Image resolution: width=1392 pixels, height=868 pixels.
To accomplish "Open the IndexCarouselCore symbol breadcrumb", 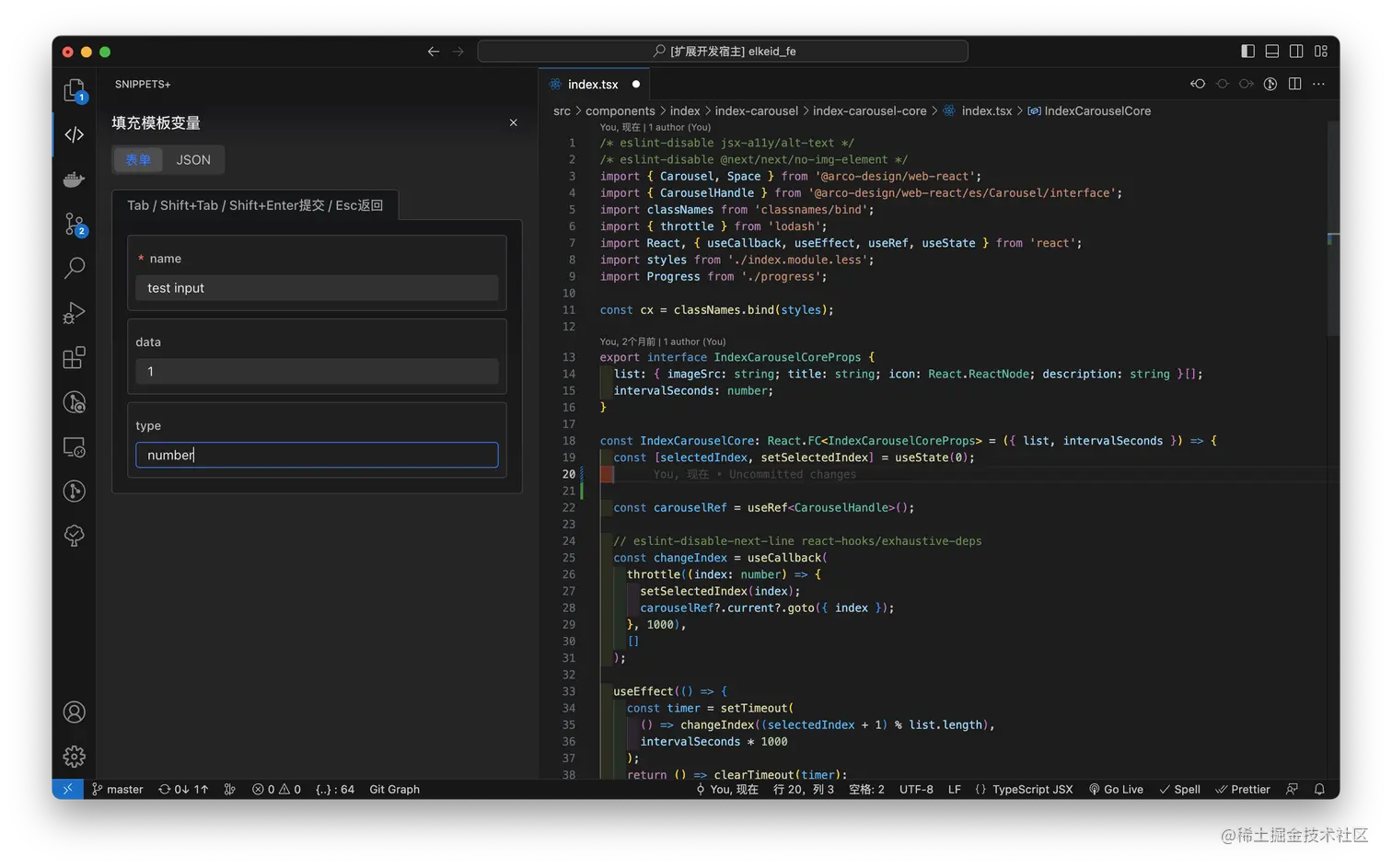I will pos(1097,111).
